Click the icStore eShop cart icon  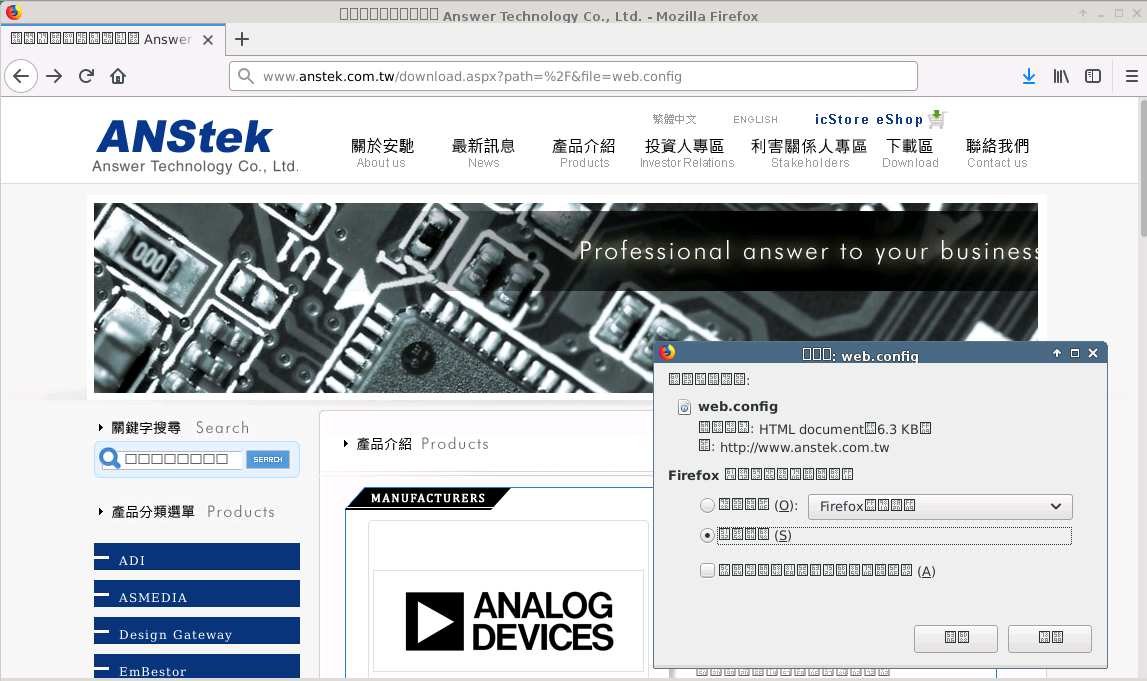pos(937,118)
